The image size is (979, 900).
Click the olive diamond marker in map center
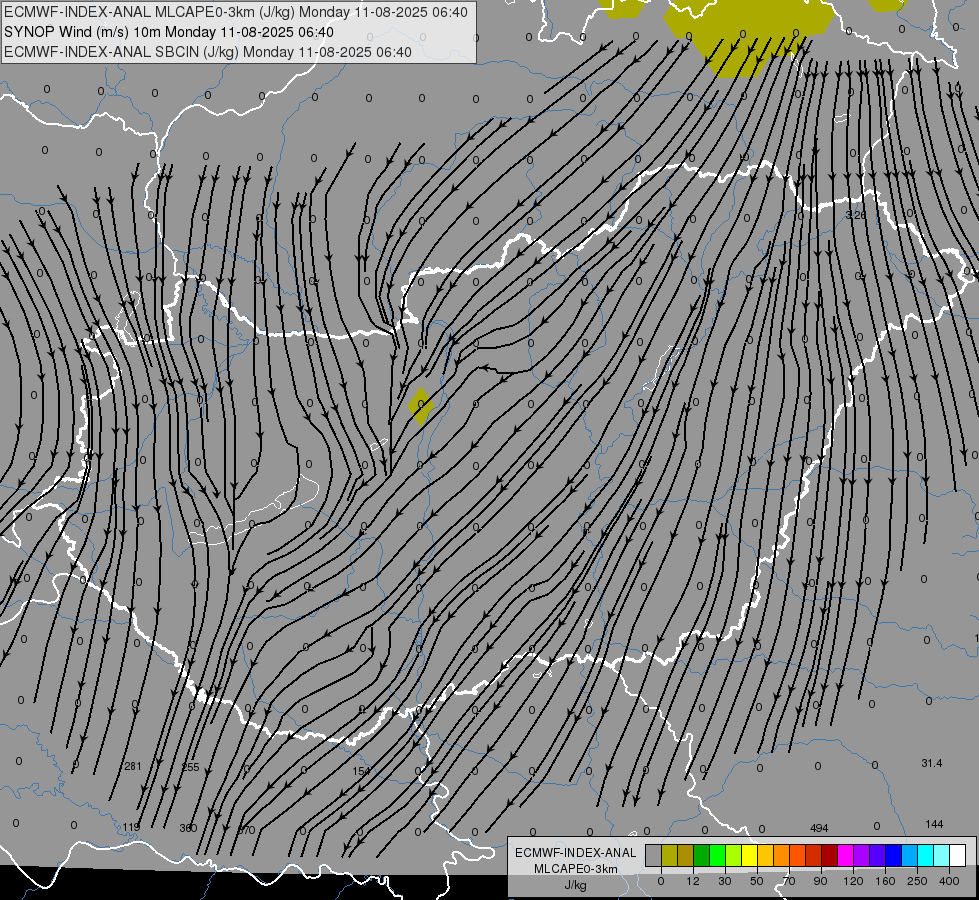[x=421, y=406]
